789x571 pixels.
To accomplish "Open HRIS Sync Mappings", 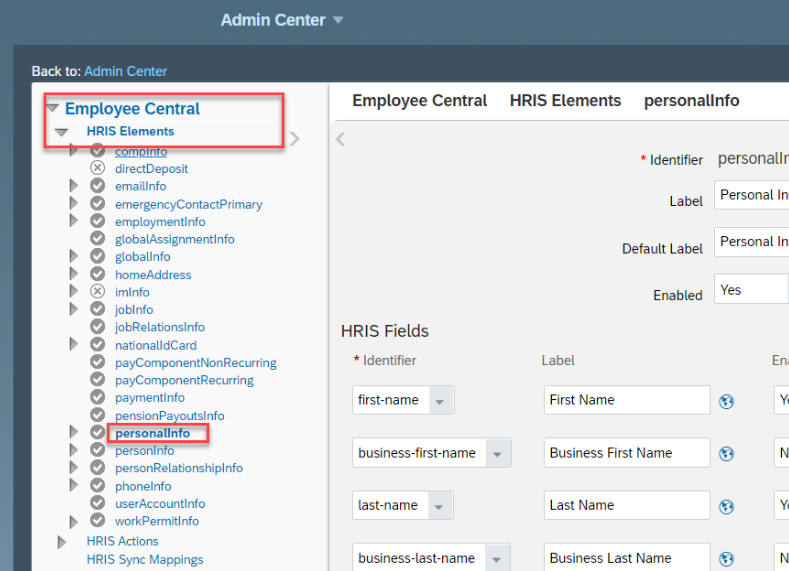I will pos(145,559).
